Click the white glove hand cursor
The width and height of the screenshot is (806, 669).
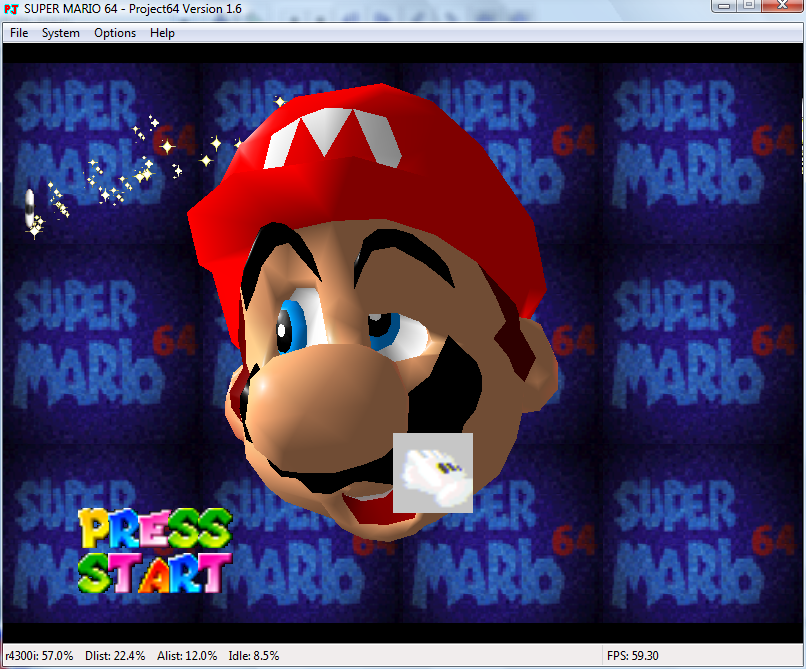pos(432,472)
